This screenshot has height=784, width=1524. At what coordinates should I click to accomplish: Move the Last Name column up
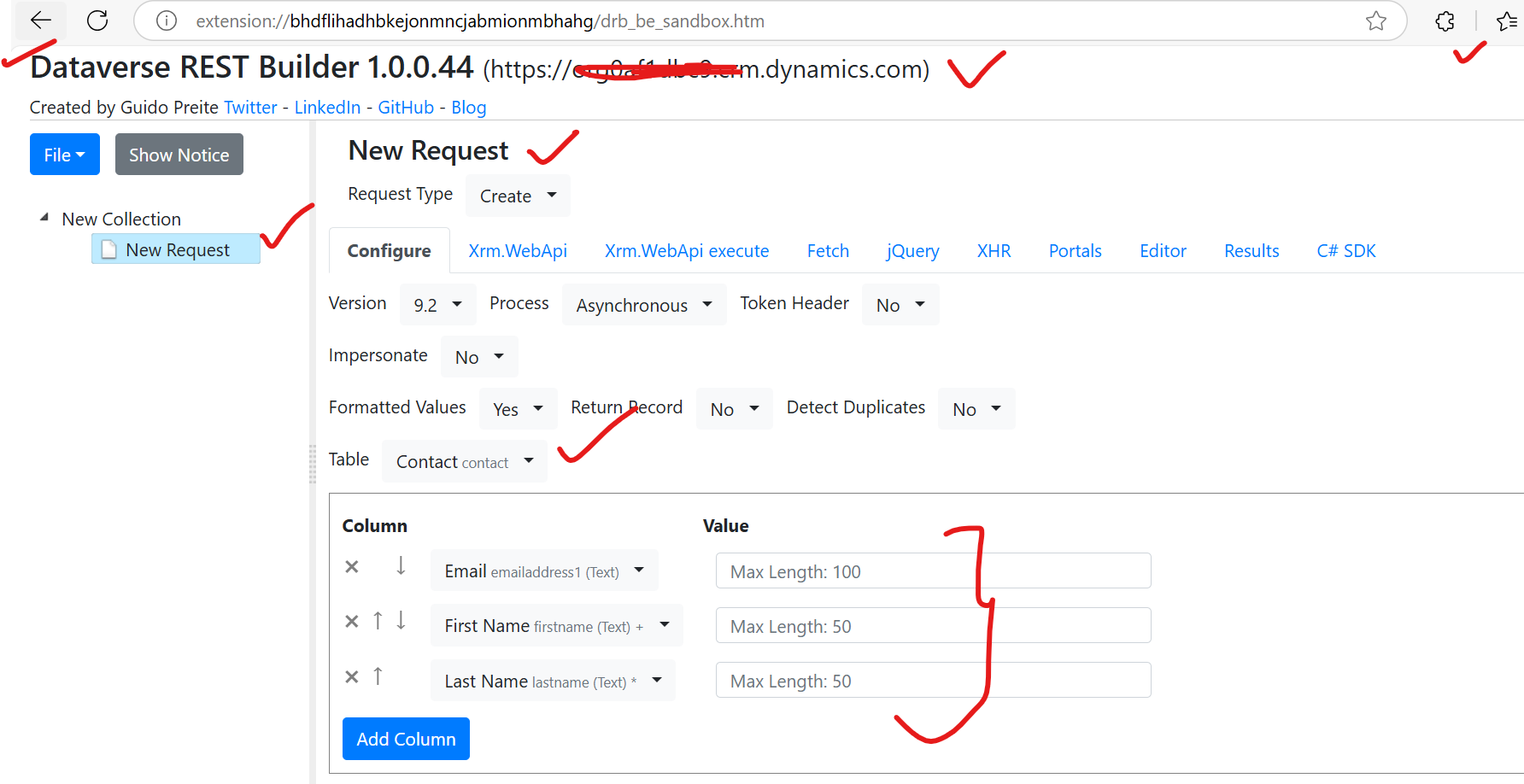coord(378,676)
